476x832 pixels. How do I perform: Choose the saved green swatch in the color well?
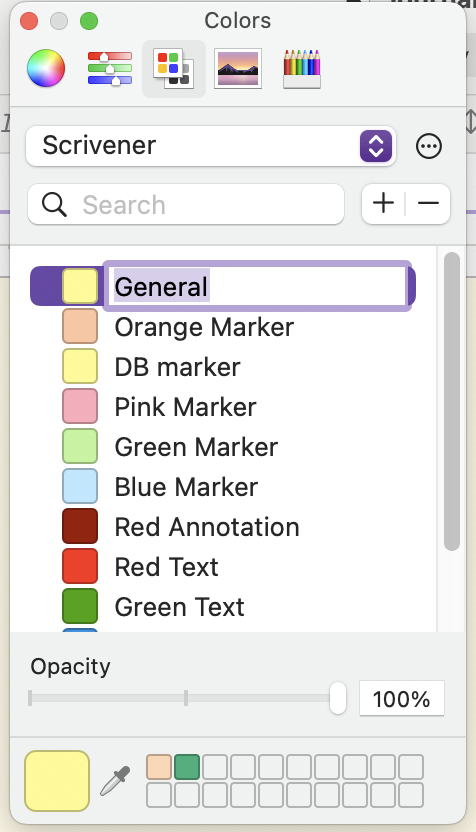(187, 767)
